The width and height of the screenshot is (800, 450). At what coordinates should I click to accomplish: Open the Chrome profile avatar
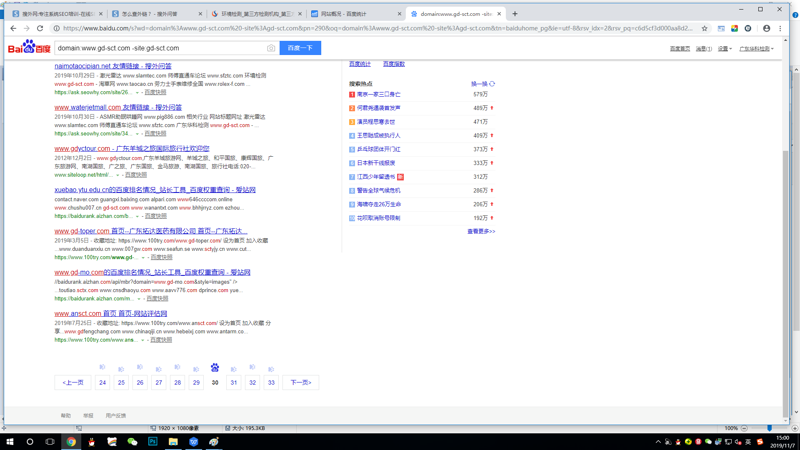[766, 29]
